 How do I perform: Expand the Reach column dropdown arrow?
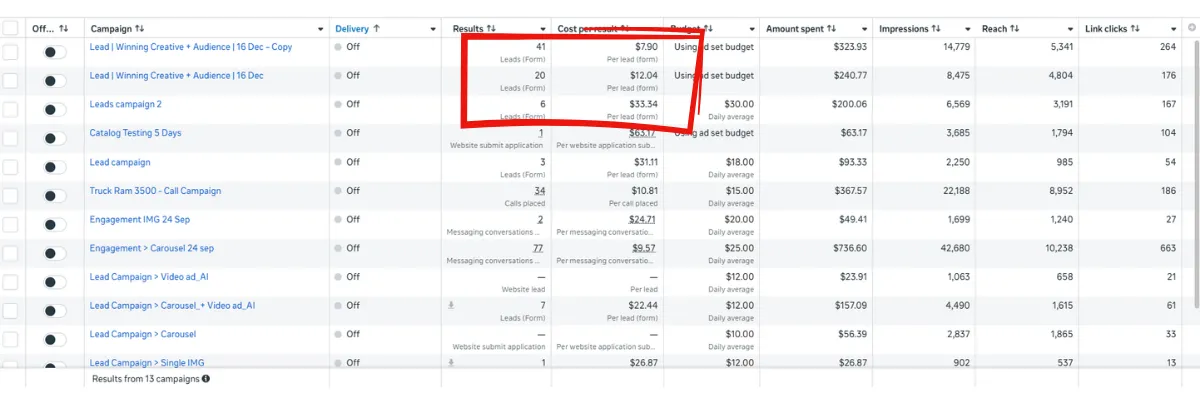pyautogui.click(x=1071, y=29)
